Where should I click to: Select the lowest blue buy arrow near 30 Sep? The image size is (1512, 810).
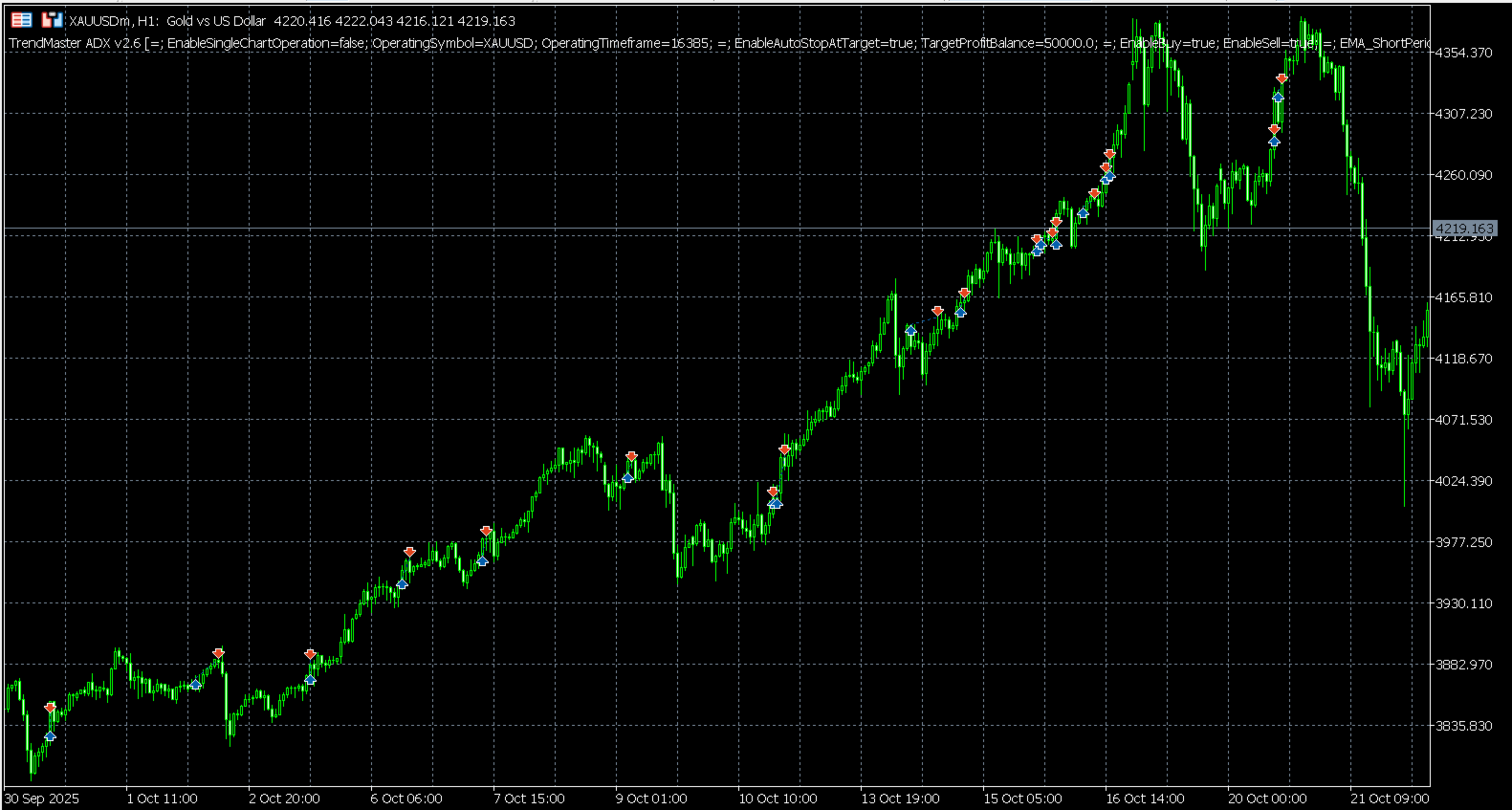point(50,735)
